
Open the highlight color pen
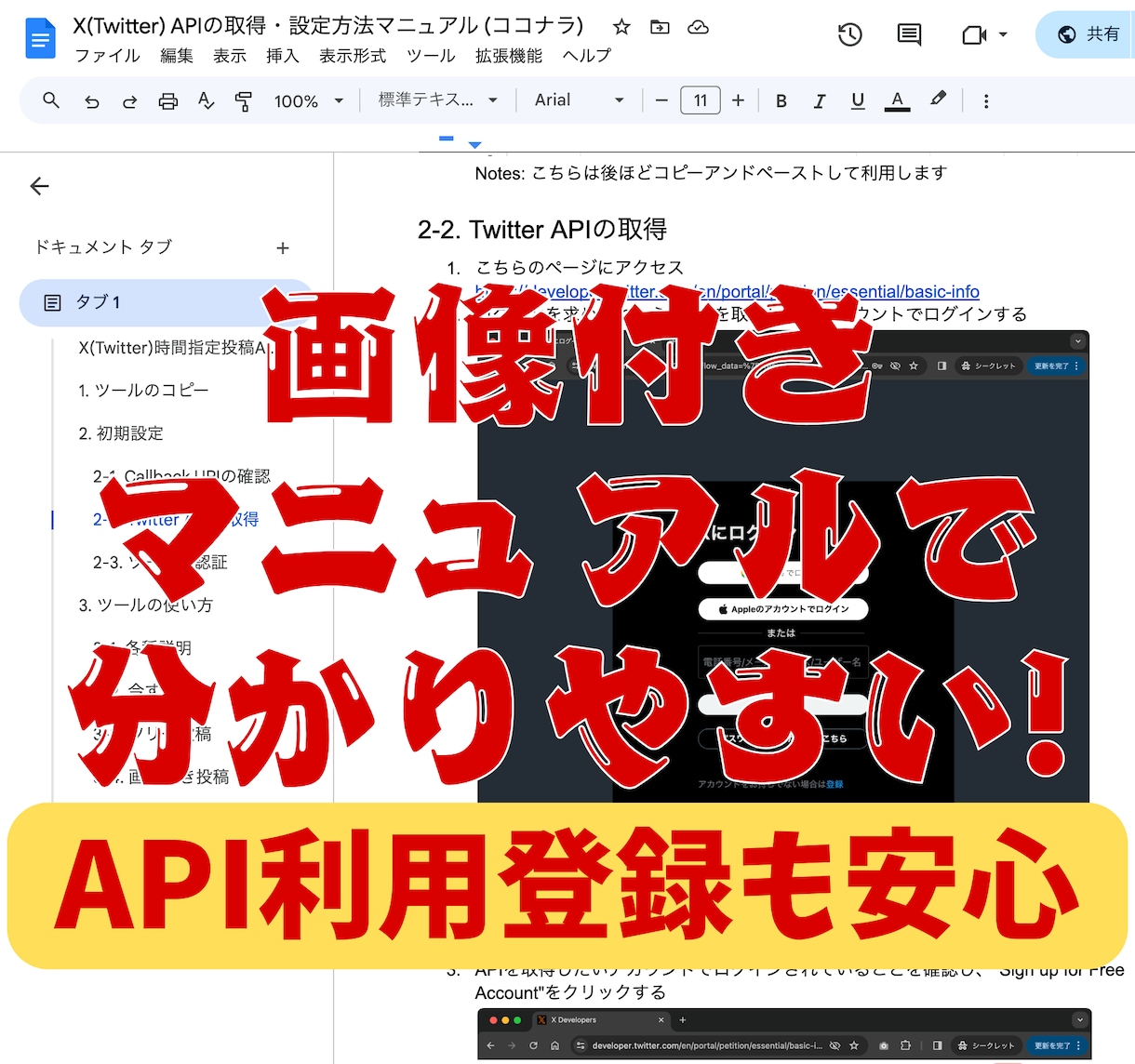tap(938, 100)
